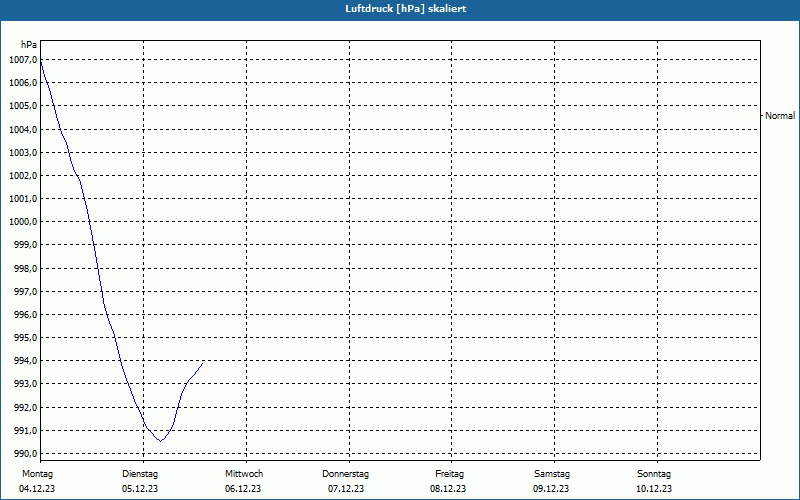Click the date 09.12.23
Viewport: 800px width, 500px height.
click(551, 489)
